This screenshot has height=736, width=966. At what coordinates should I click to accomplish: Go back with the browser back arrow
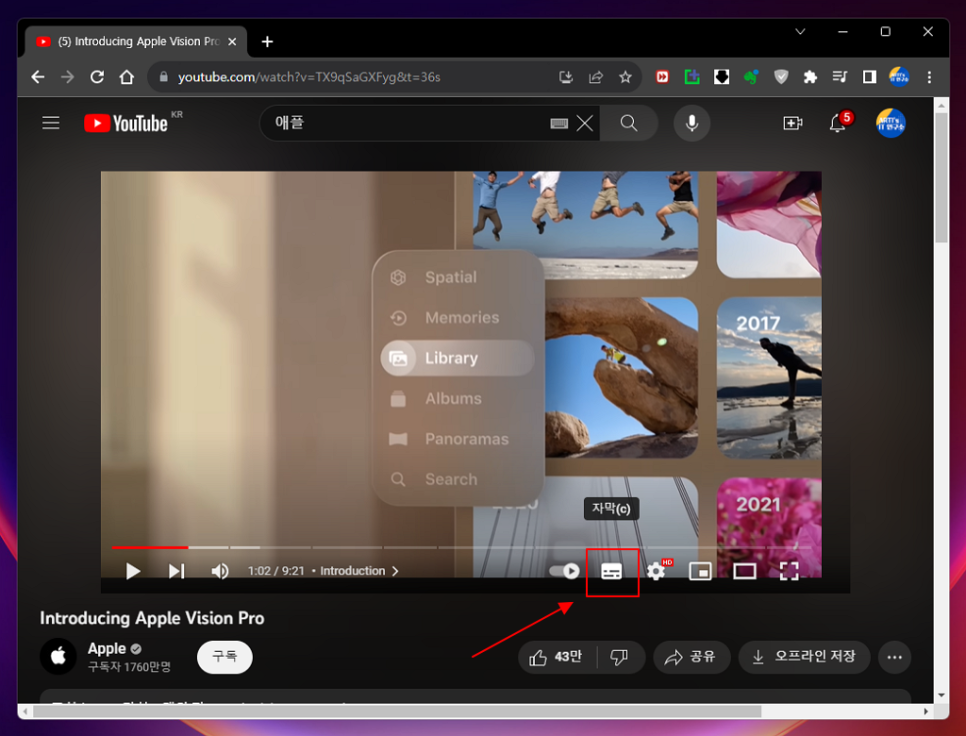pos(38,77)
